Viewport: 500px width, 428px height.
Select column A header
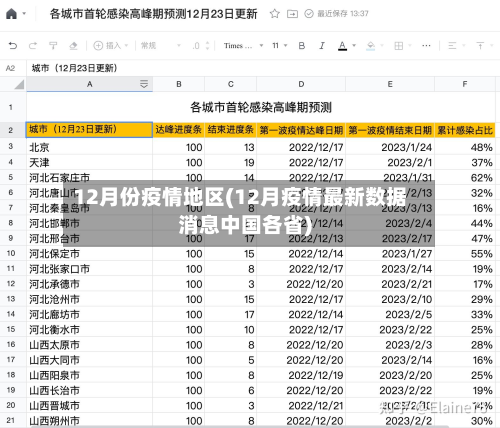click(89, 84)
